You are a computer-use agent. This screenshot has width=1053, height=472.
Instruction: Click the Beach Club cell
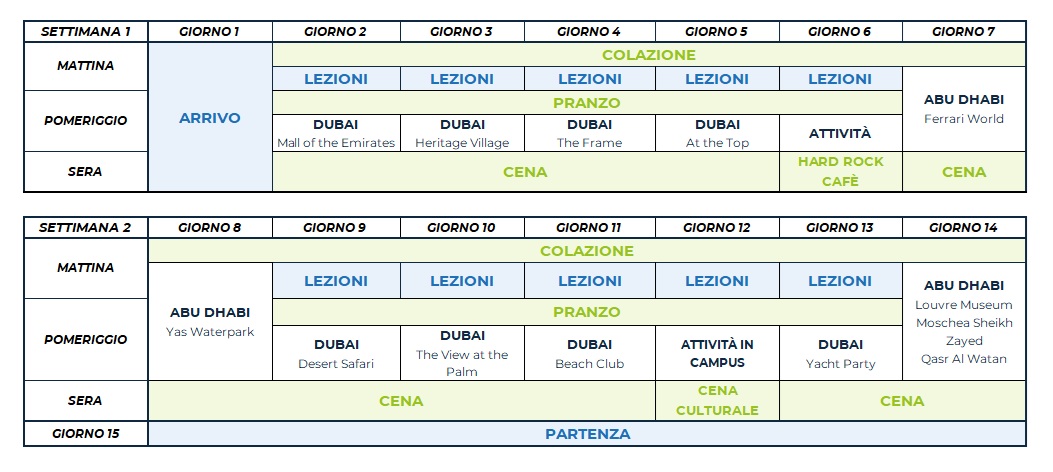click(590, 353)
